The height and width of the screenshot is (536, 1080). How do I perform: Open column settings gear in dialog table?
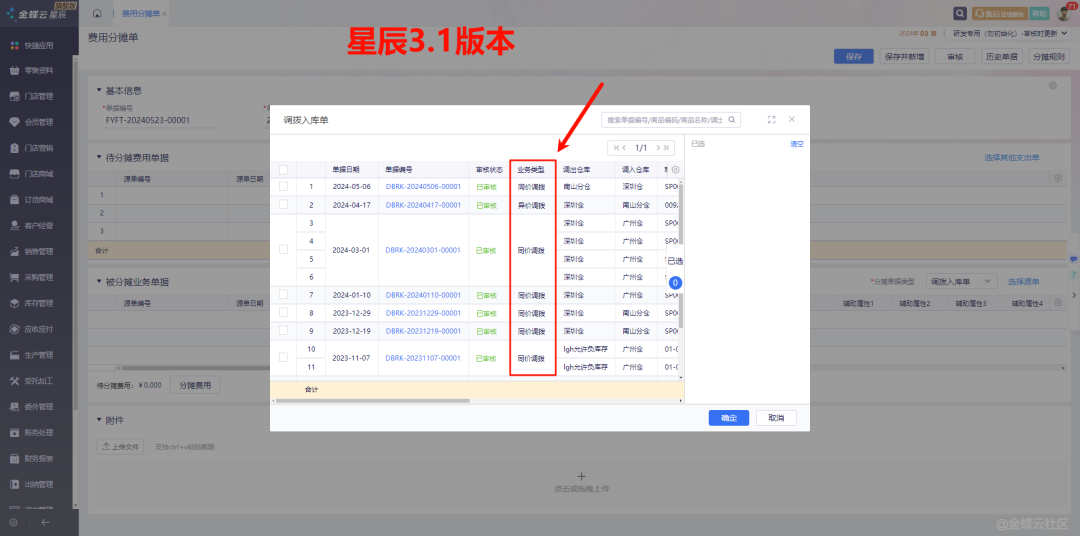click(x=675, y=170)
